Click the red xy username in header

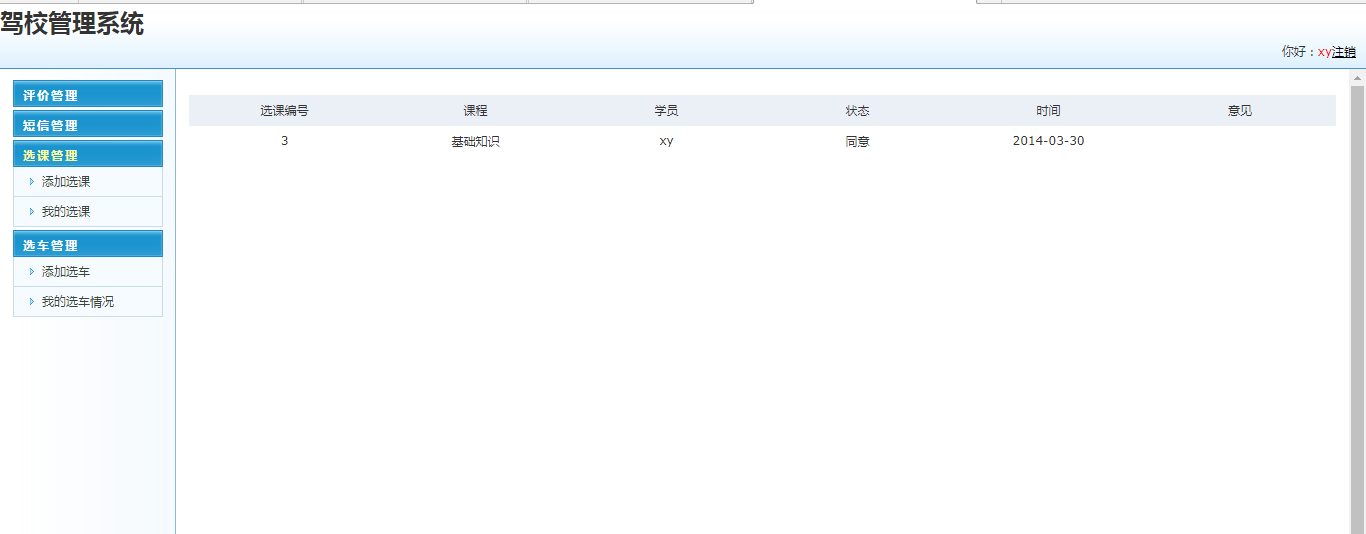(1325, 52)
